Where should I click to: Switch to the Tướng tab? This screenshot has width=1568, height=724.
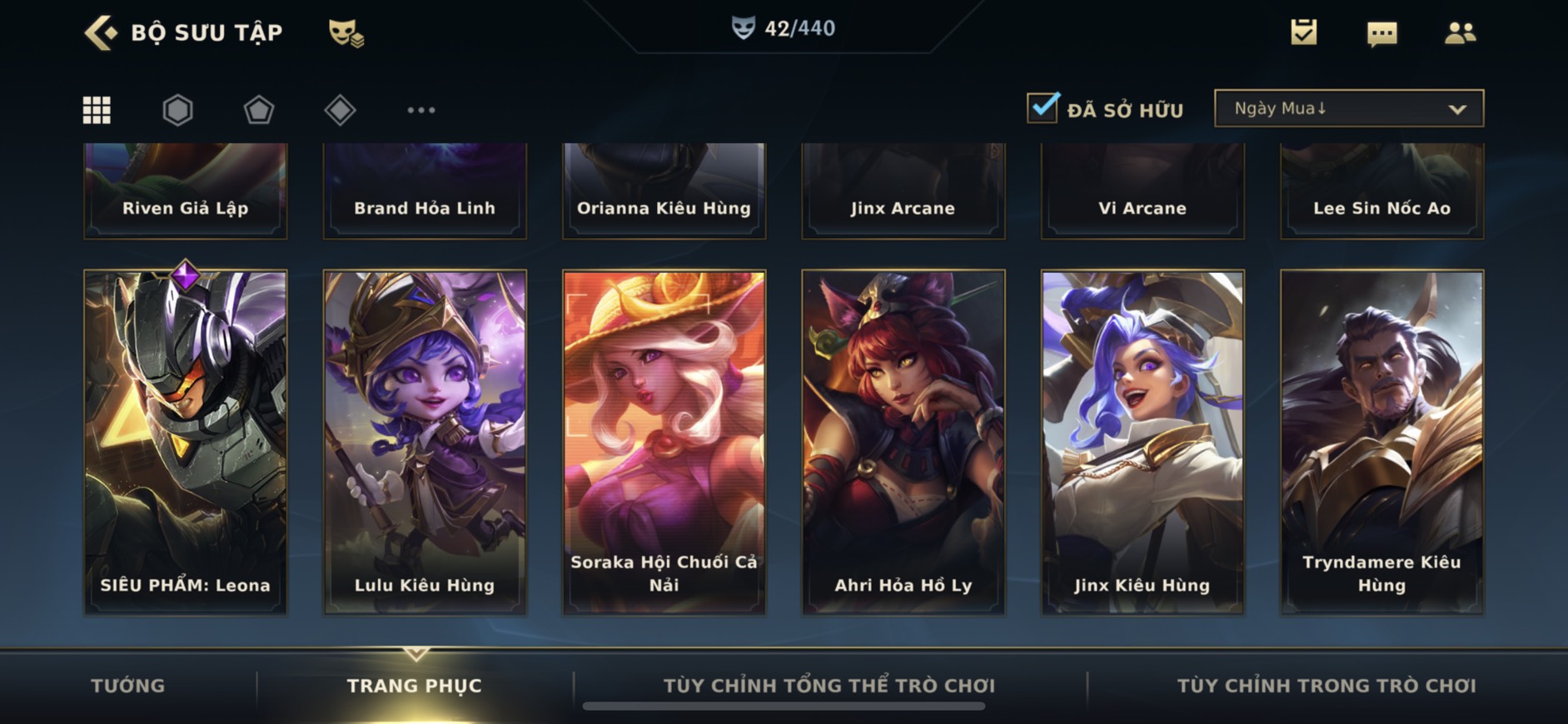(x=127, y=686)
